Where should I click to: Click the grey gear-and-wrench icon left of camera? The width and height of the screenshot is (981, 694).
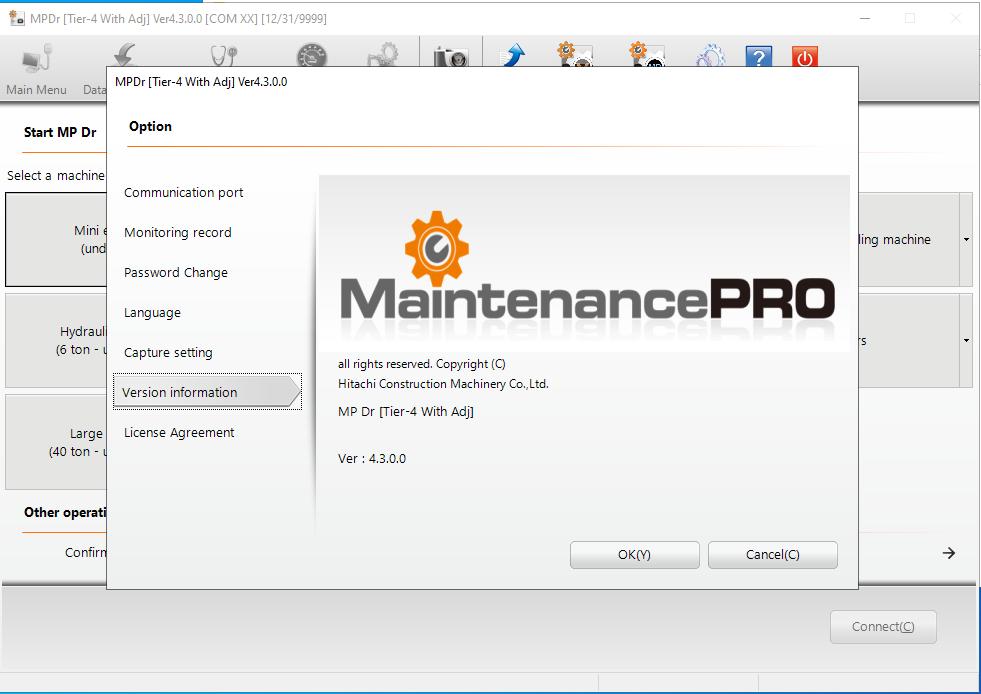pyautogui.click(x=383, y=54)
